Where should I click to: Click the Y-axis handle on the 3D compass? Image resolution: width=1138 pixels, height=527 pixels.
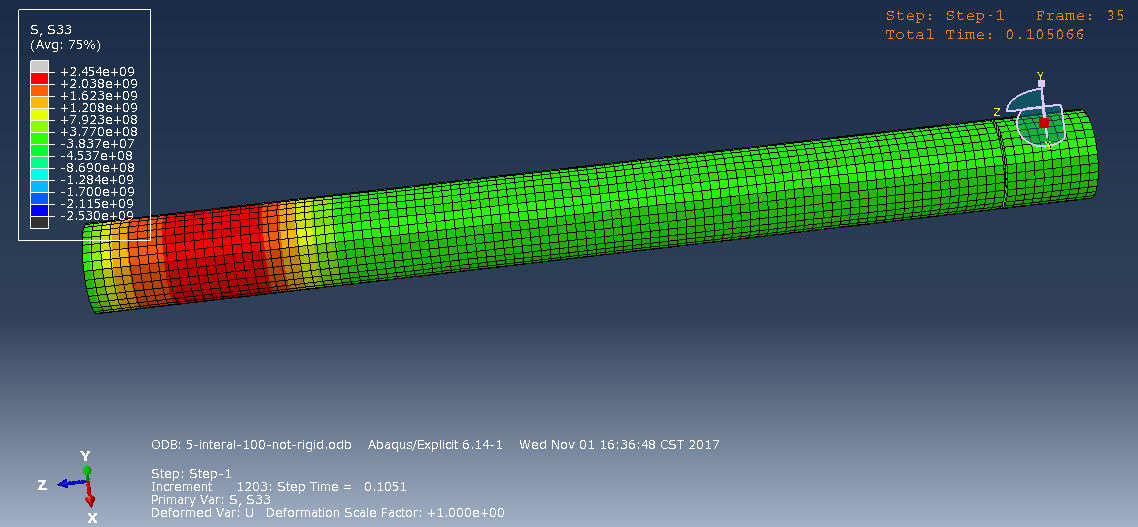[x=1041, y=83]
